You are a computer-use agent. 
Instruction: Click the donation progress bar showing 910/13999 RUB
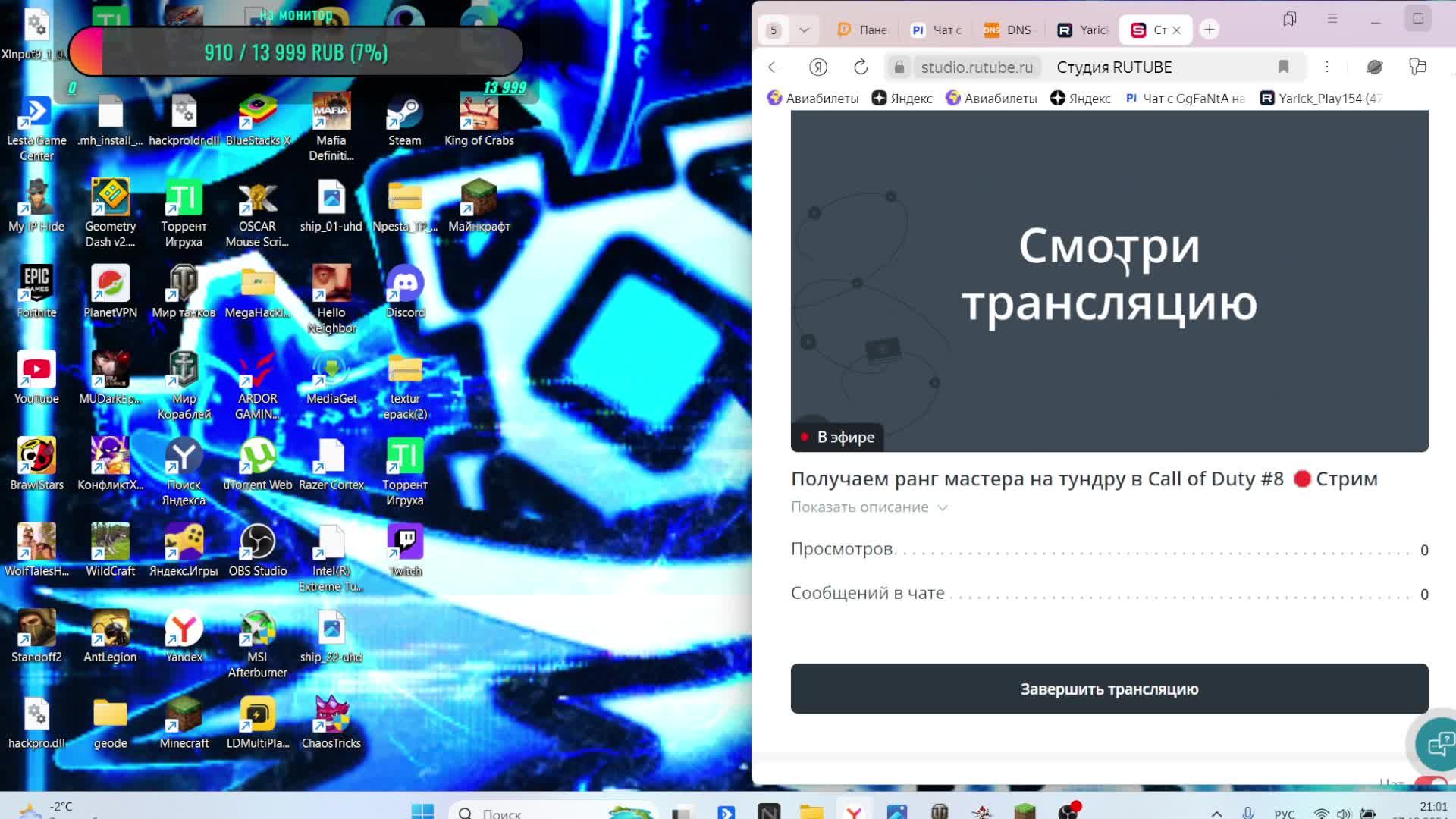pyautogui.click(x=296, y=52)
